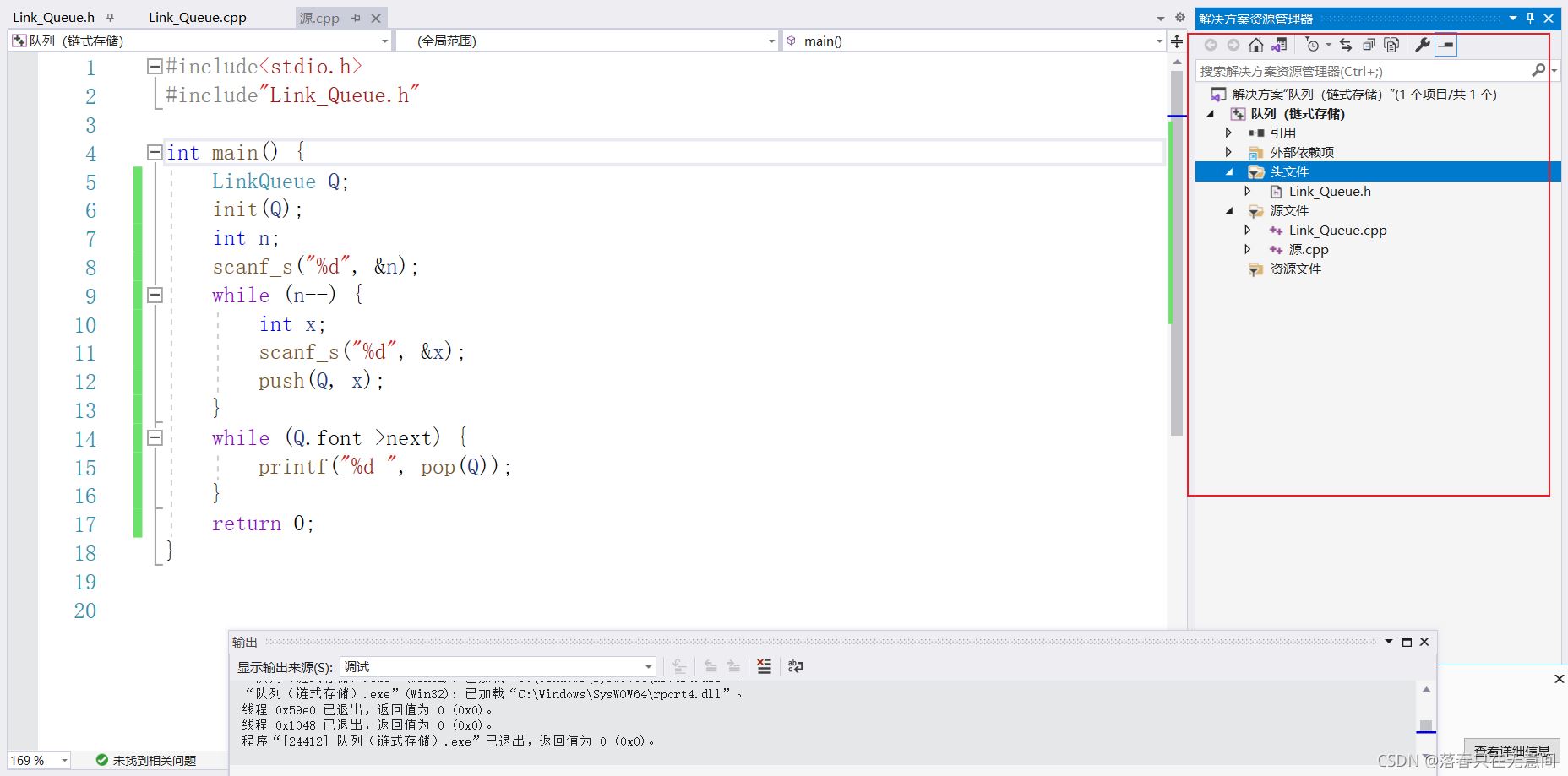Toggle auto-hide pin on Solution Explorer
The width and height of the screenshot is (1568, 776).
[1530, 18]
